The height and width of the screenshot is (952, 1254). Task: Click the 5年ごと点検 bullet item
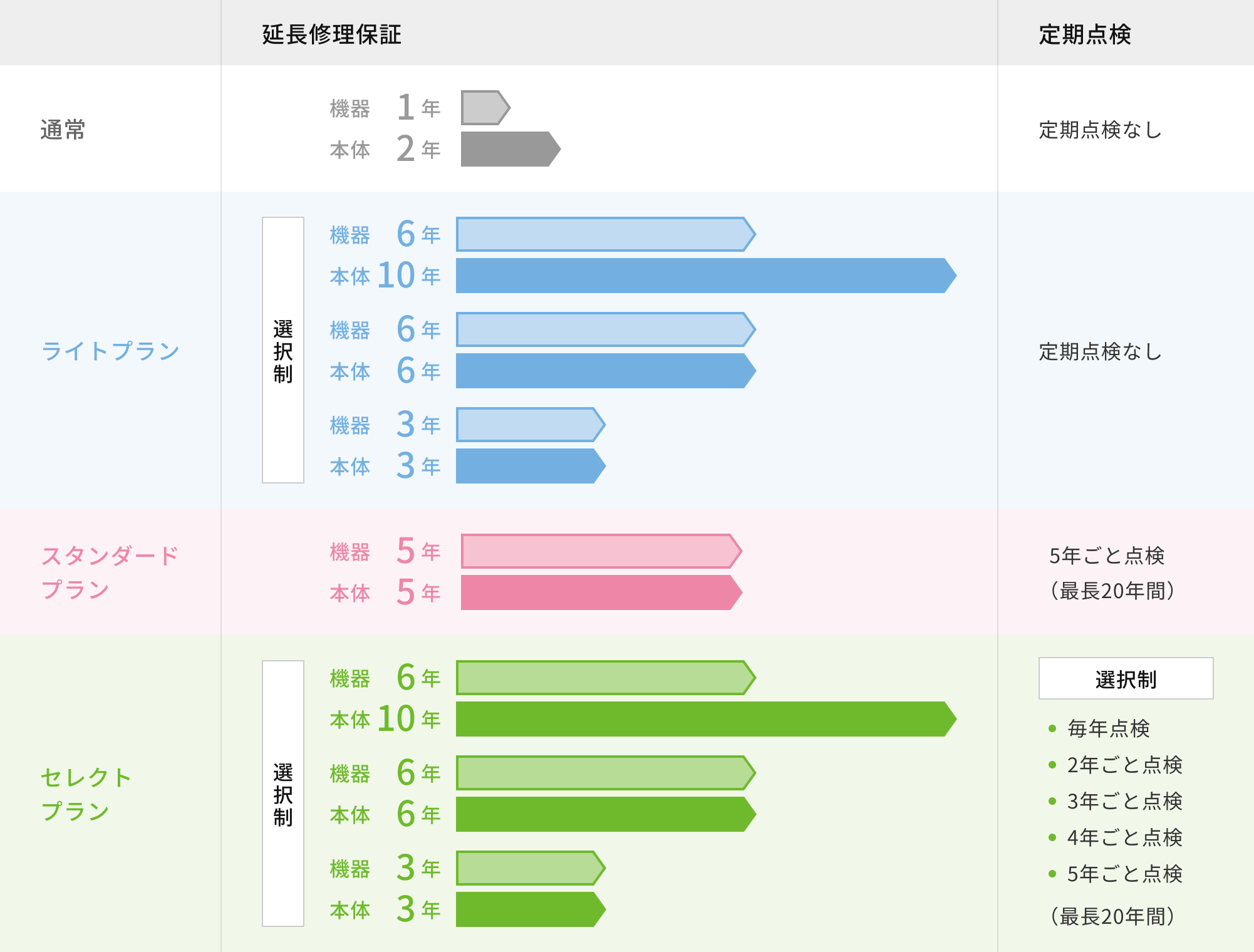tap(1115, 874)
